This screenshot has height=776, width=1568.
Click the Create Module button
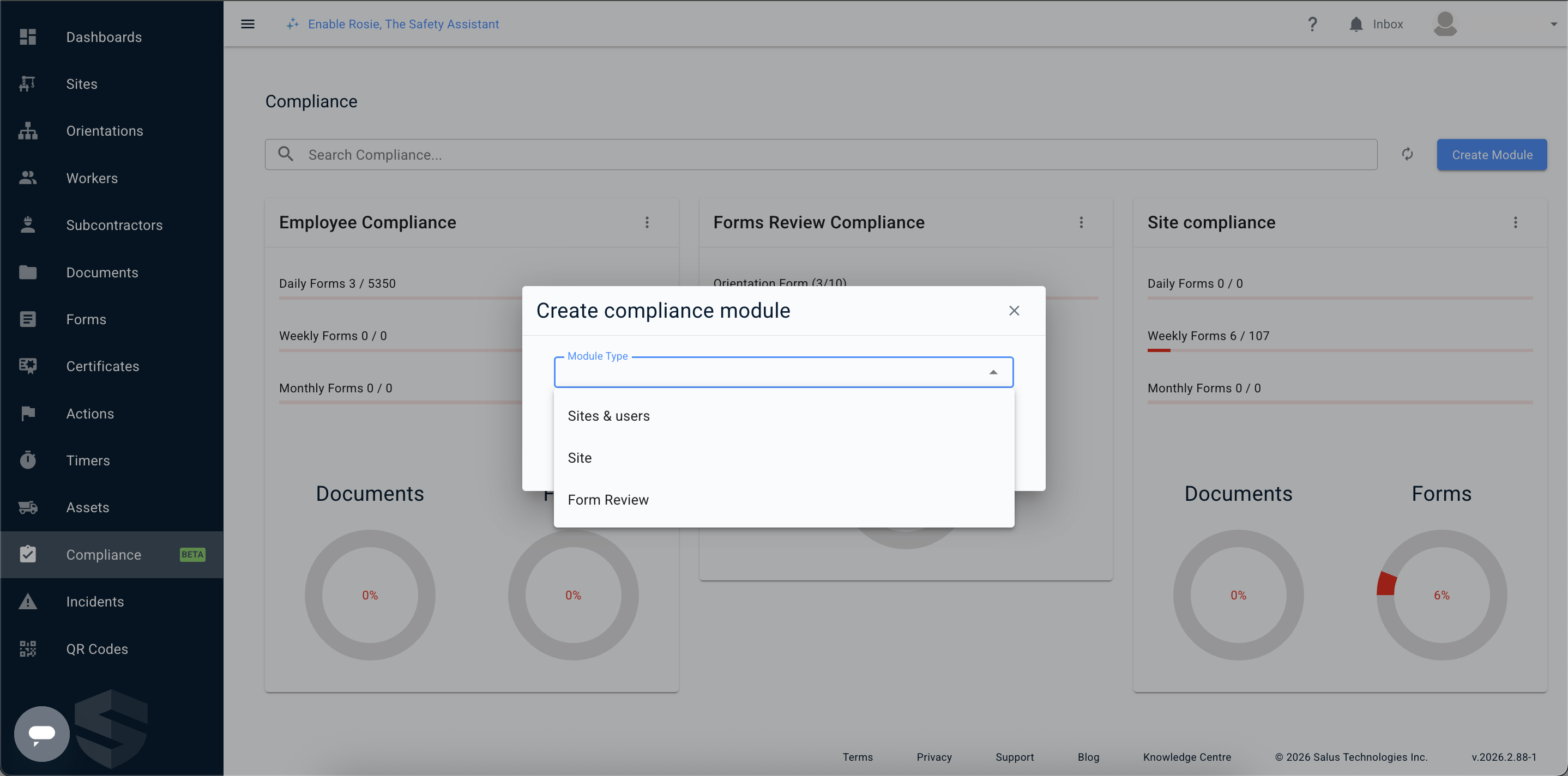(1491, 154)
